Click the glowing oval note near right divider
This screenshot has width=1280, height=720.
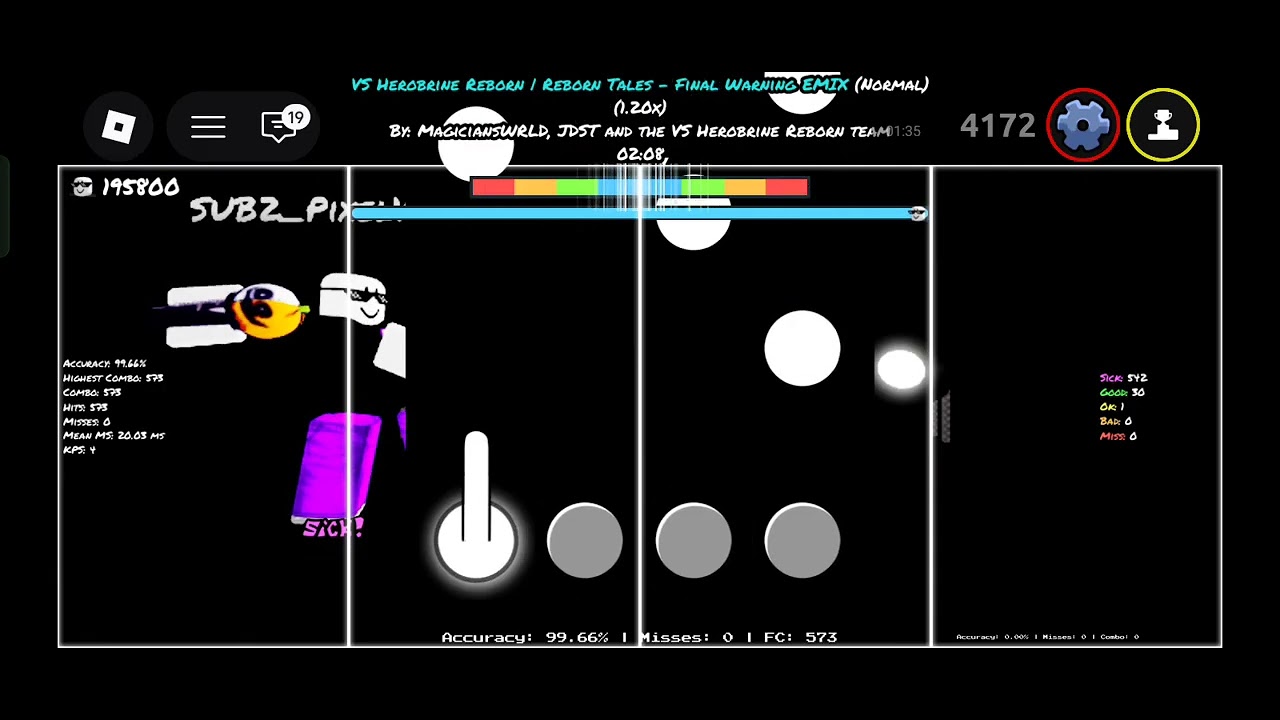coord(901,369)
